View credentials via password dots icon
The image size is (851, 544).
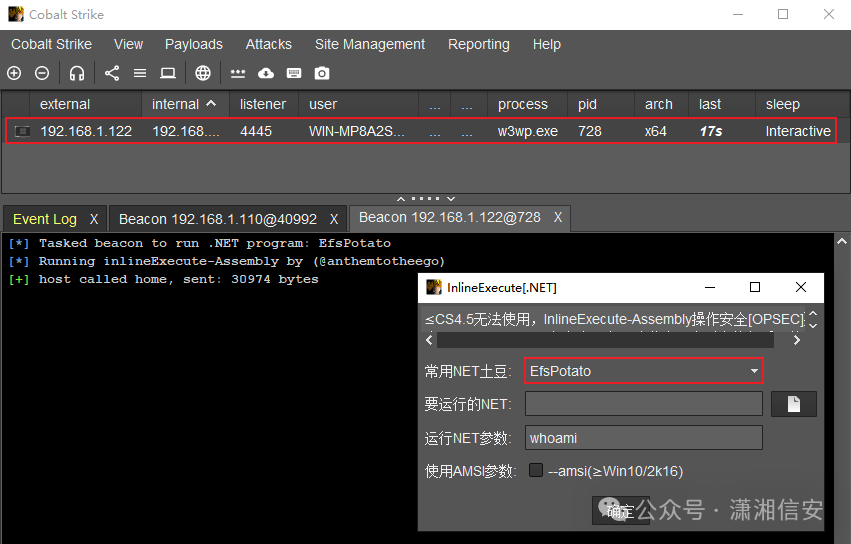click(238, 73)
